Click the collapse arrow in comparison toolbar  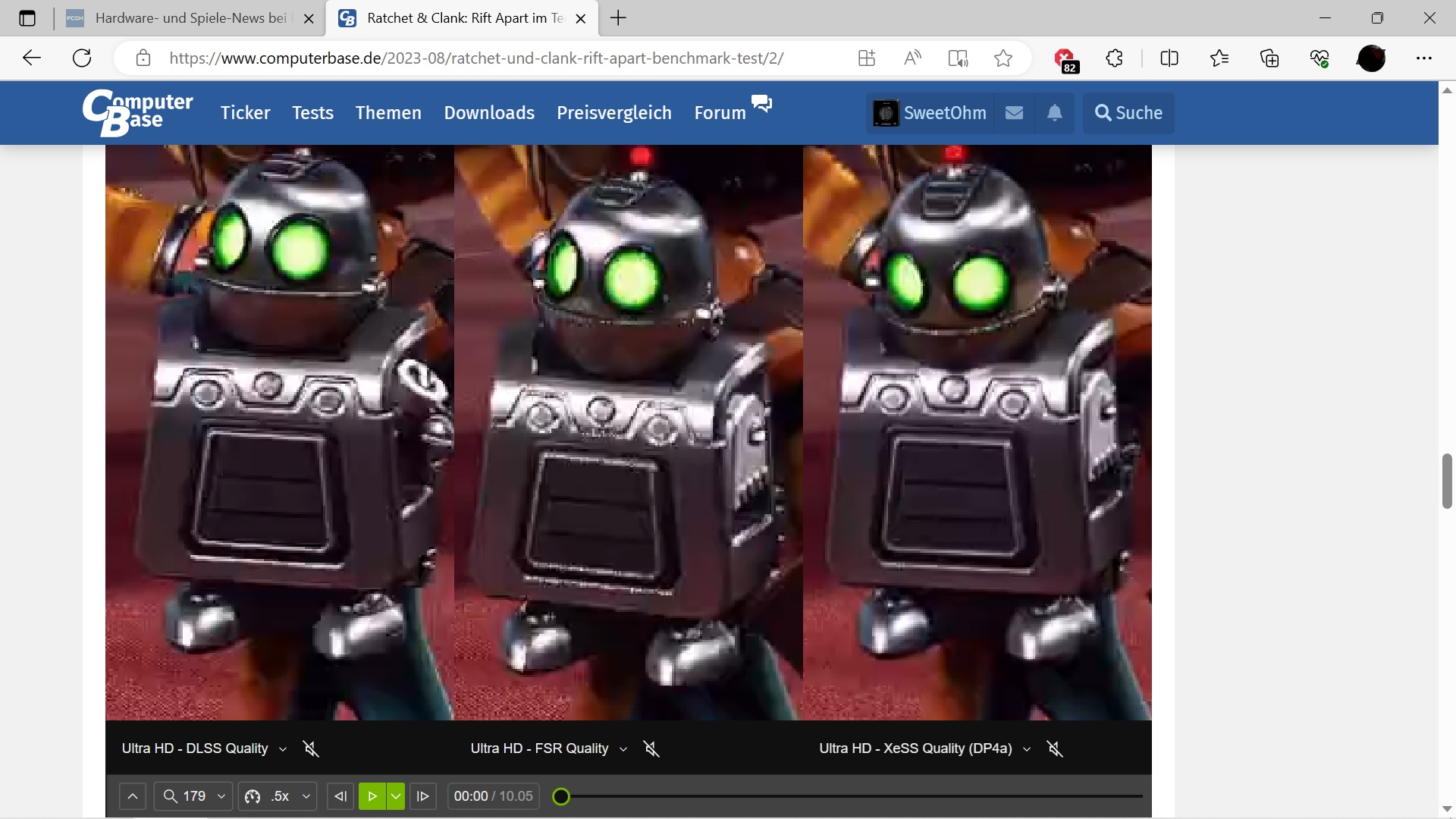point(133,796)
